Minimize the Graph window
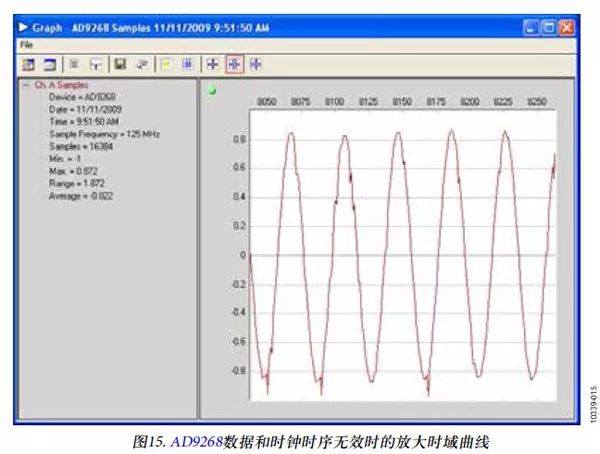 click(x=531, y=28)
